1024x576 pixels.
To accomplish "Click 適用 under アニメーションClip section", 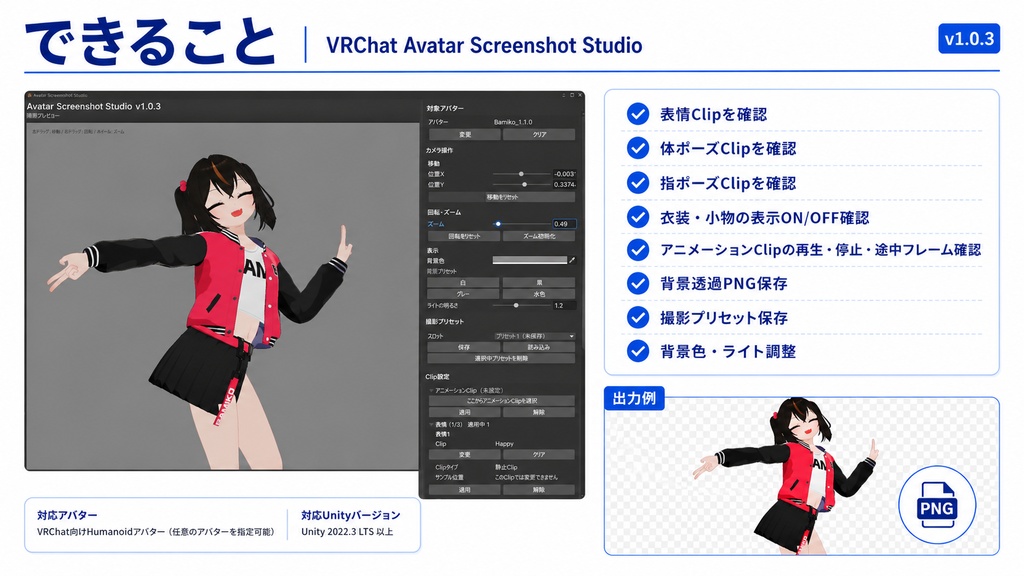I will (464, 412).
